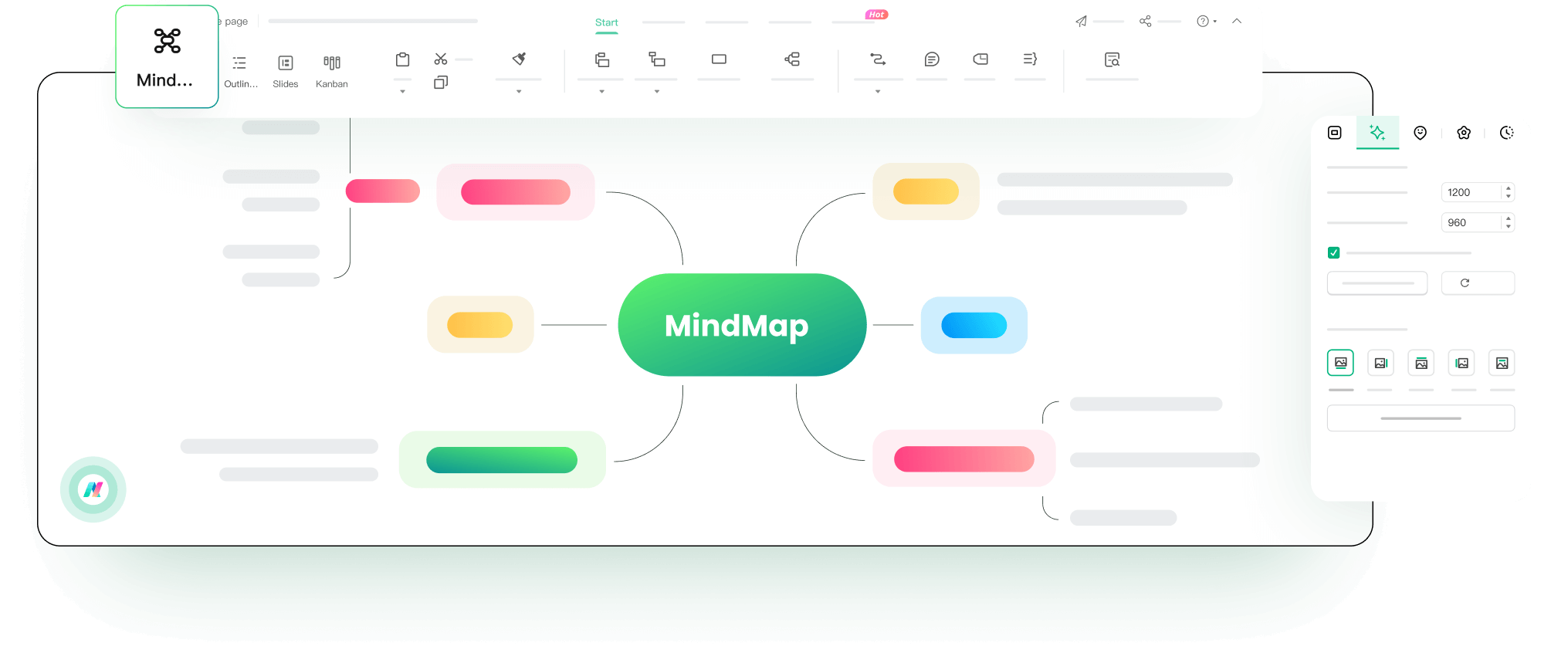The width and height of the screenshot is (1568, 653).
Task: Open the clock history panel tab
Action: coord(1506,133)
